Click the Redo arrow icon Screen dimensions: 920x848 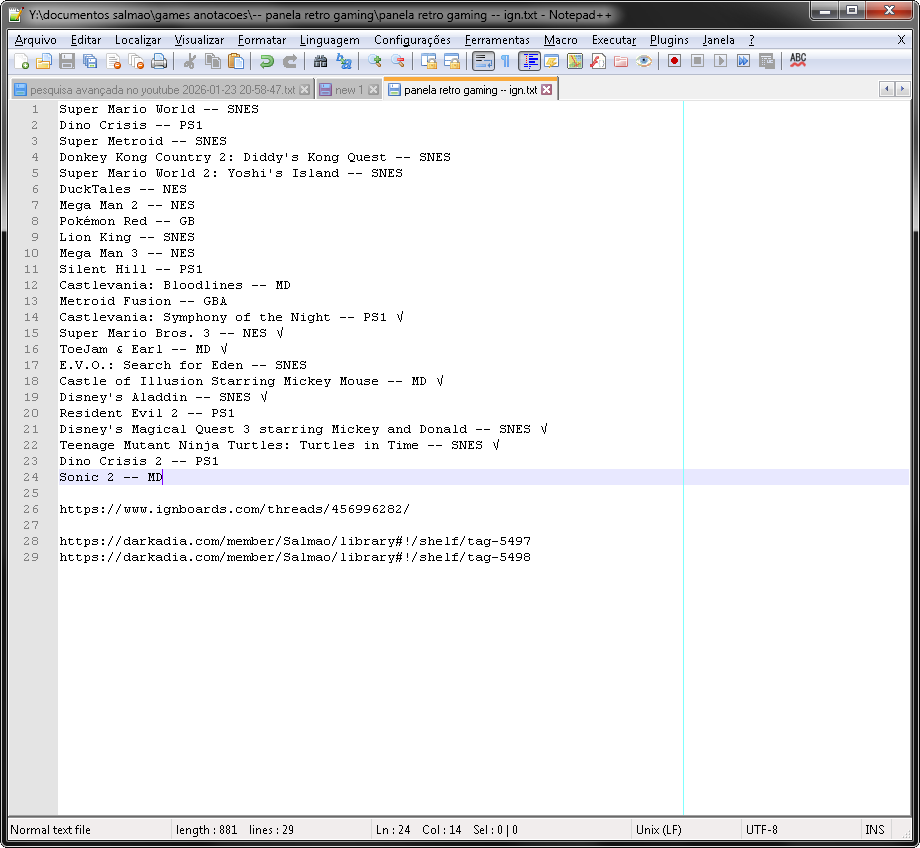point(290,61)
